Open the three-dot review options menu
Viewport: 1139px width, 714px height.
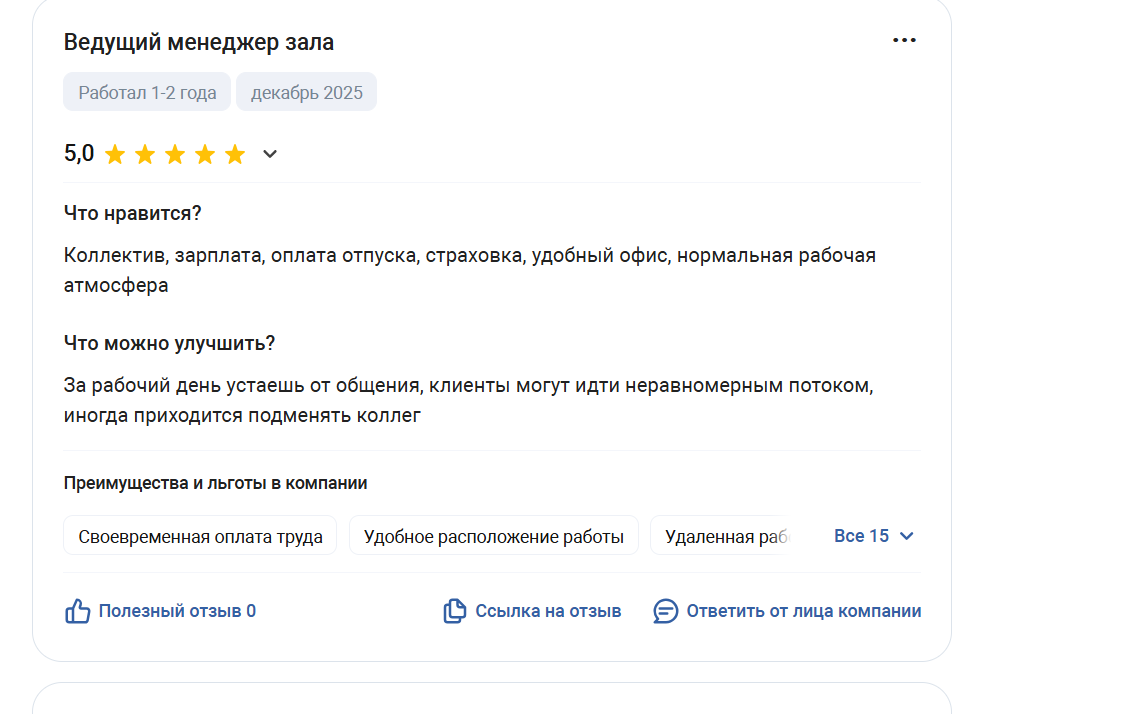point(904,41)
